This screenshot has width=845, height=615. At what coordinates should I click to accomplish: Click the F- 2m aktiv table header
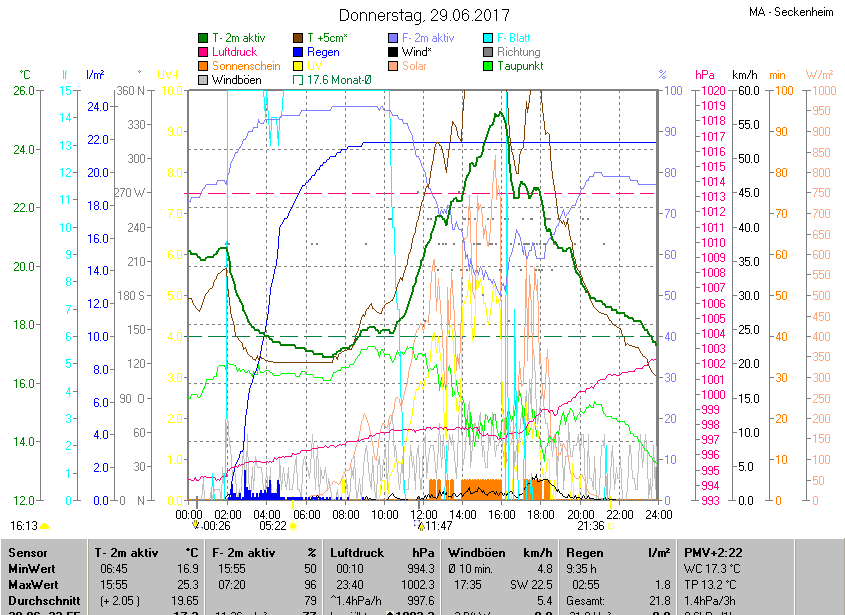click(x=244, y=552)
